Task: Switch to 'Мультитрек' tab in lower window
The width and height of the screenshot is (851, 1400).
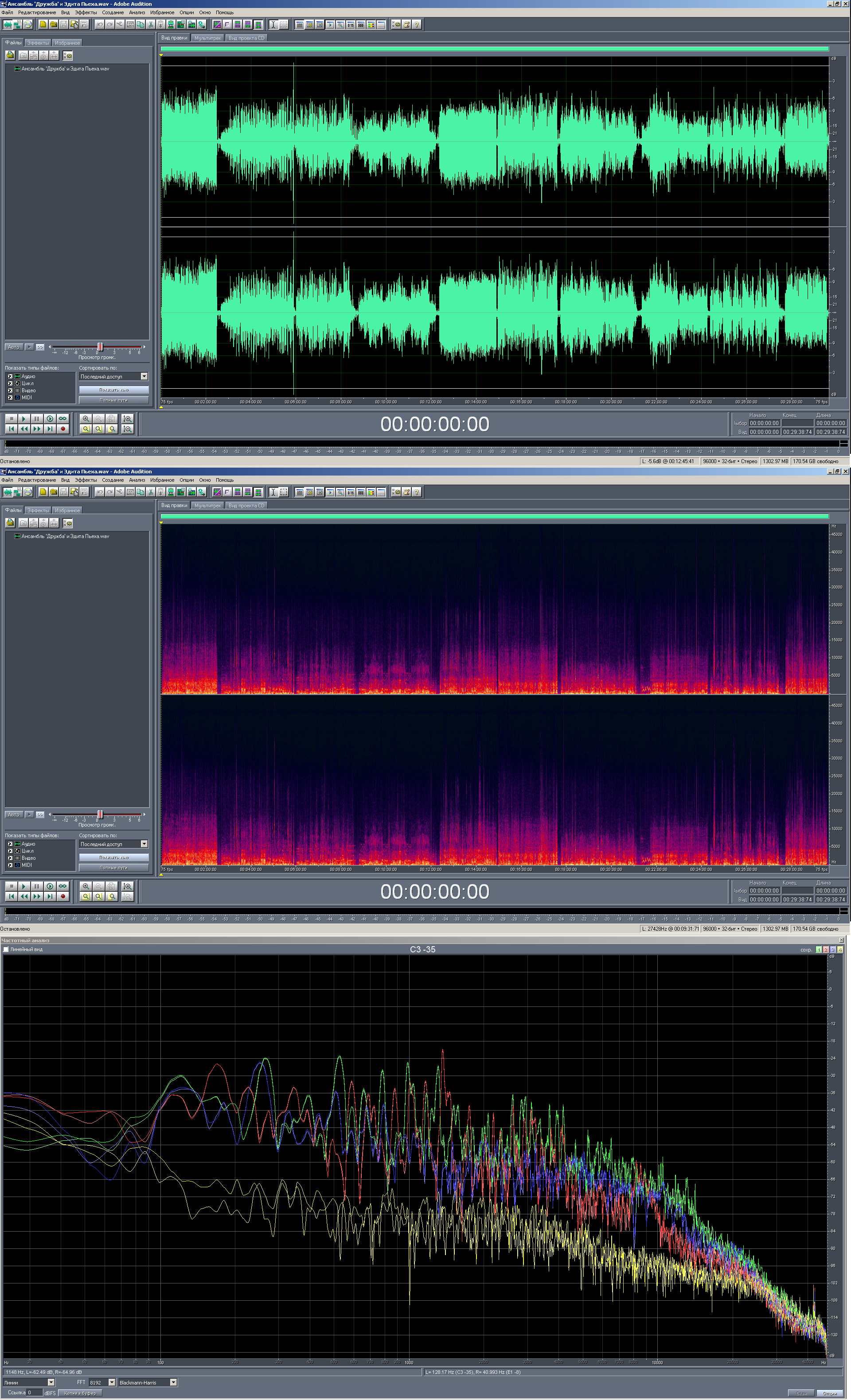Action: point(207,506)
